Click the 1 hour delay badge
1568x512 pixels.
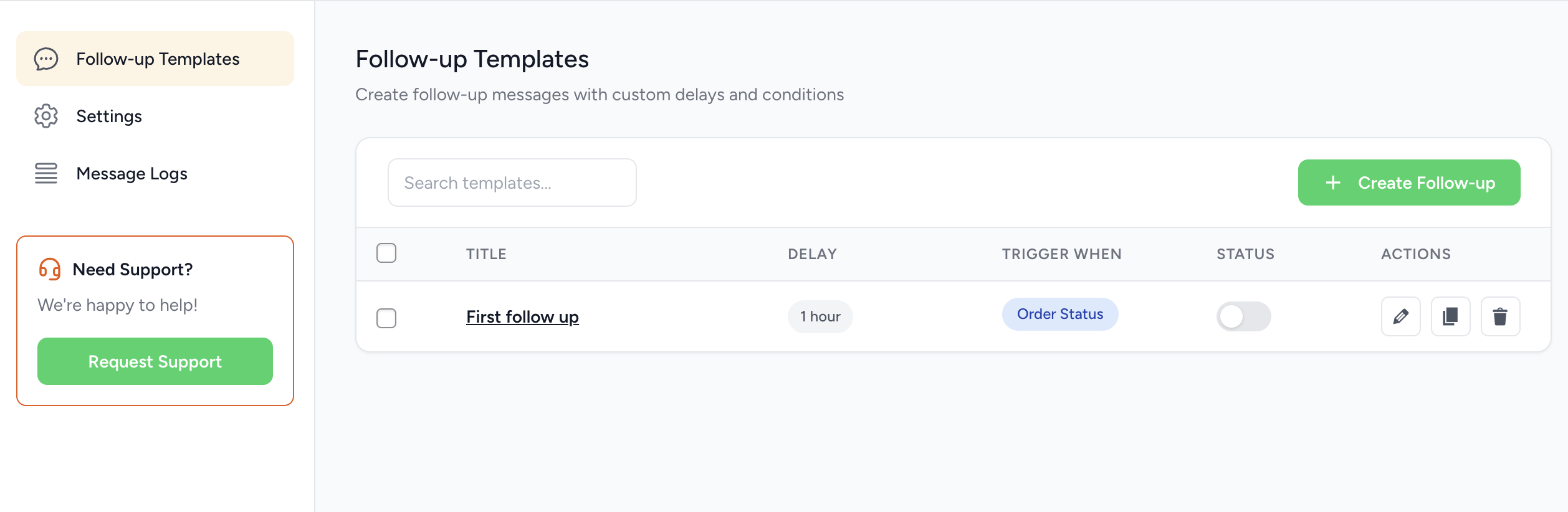[820, 316]
